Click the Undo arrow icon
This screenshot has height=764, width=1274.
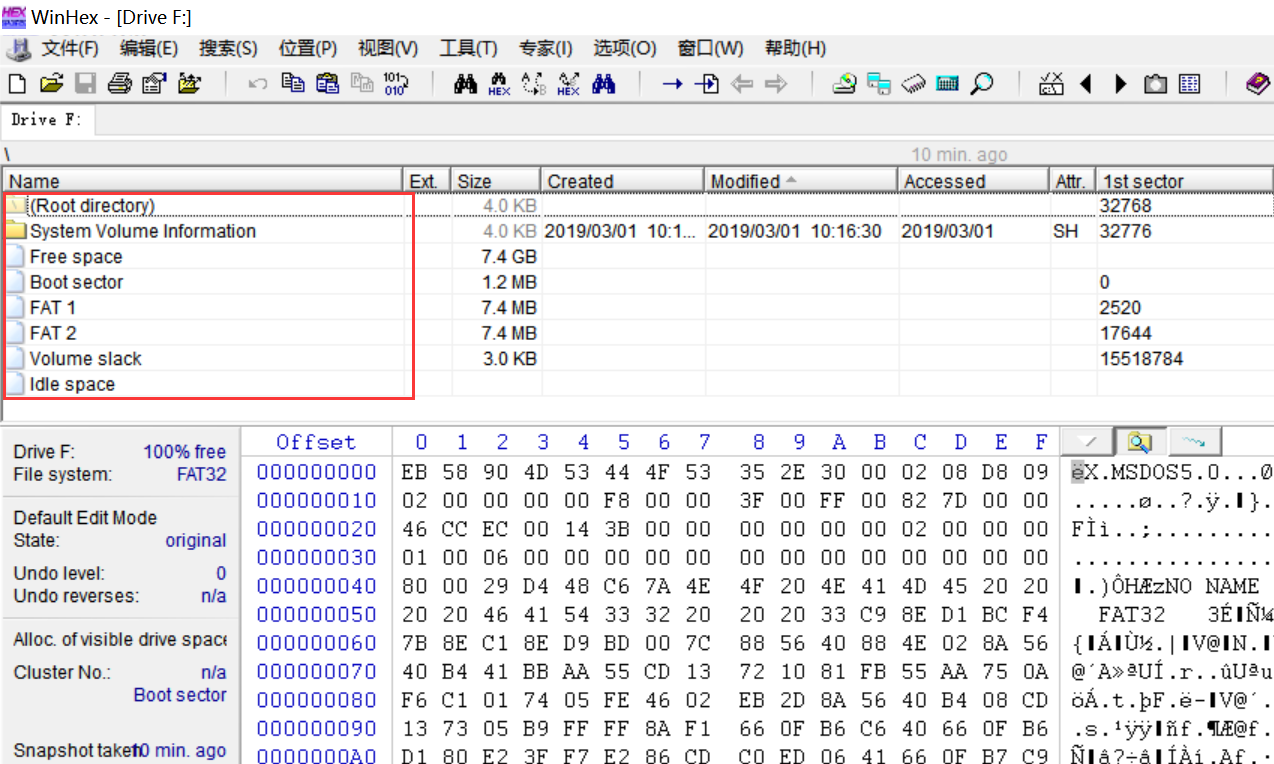coord(258,84)
